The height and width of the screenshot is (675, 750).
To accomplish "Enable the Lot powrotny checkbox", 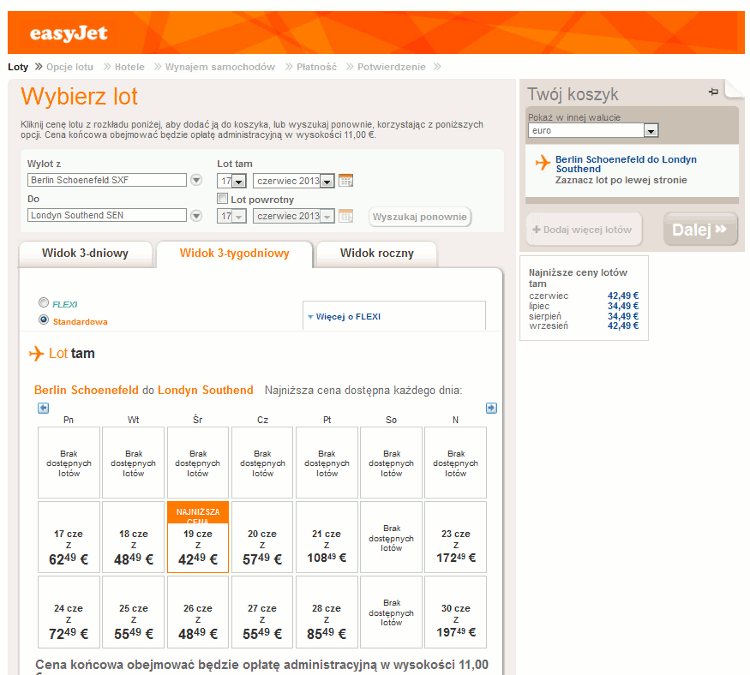I will click(222, 198).
